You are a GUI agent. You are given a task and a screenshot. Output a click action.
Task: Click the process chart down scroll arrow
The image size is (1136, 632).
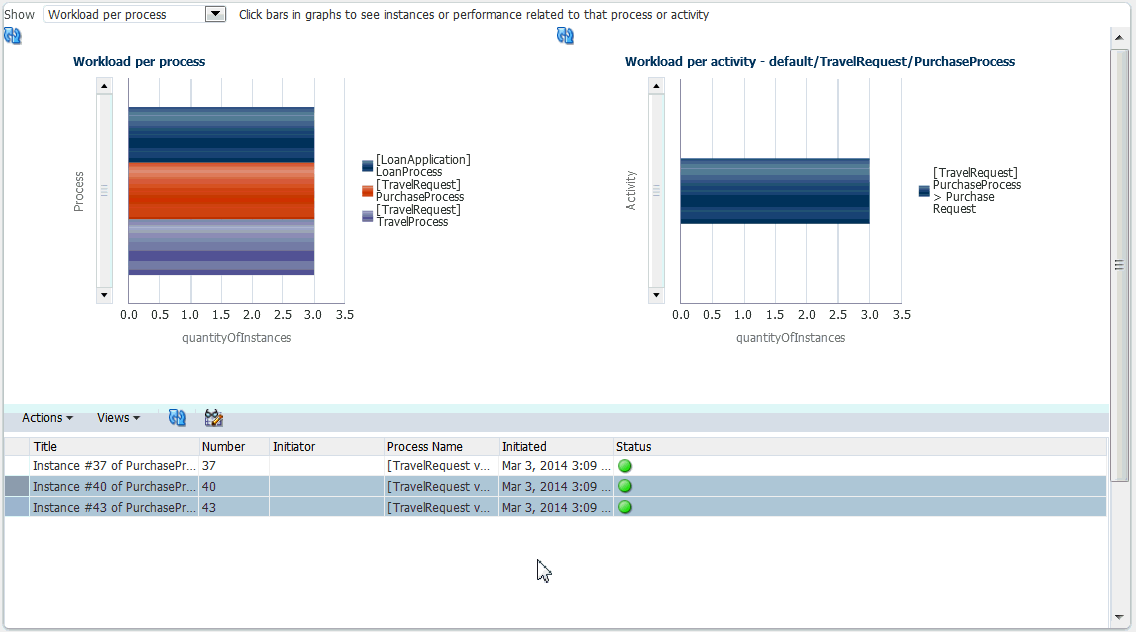[x=104, y=295]
